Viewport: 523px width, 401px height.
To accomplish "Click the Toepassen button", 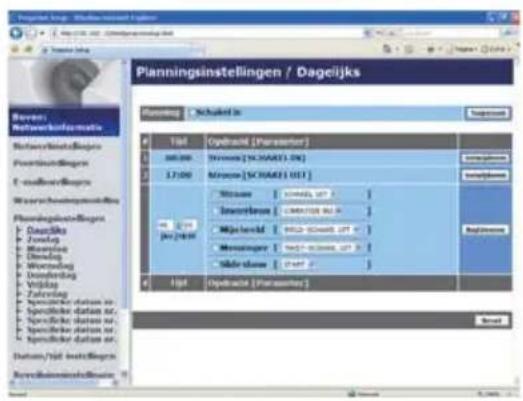I will 488,113.
